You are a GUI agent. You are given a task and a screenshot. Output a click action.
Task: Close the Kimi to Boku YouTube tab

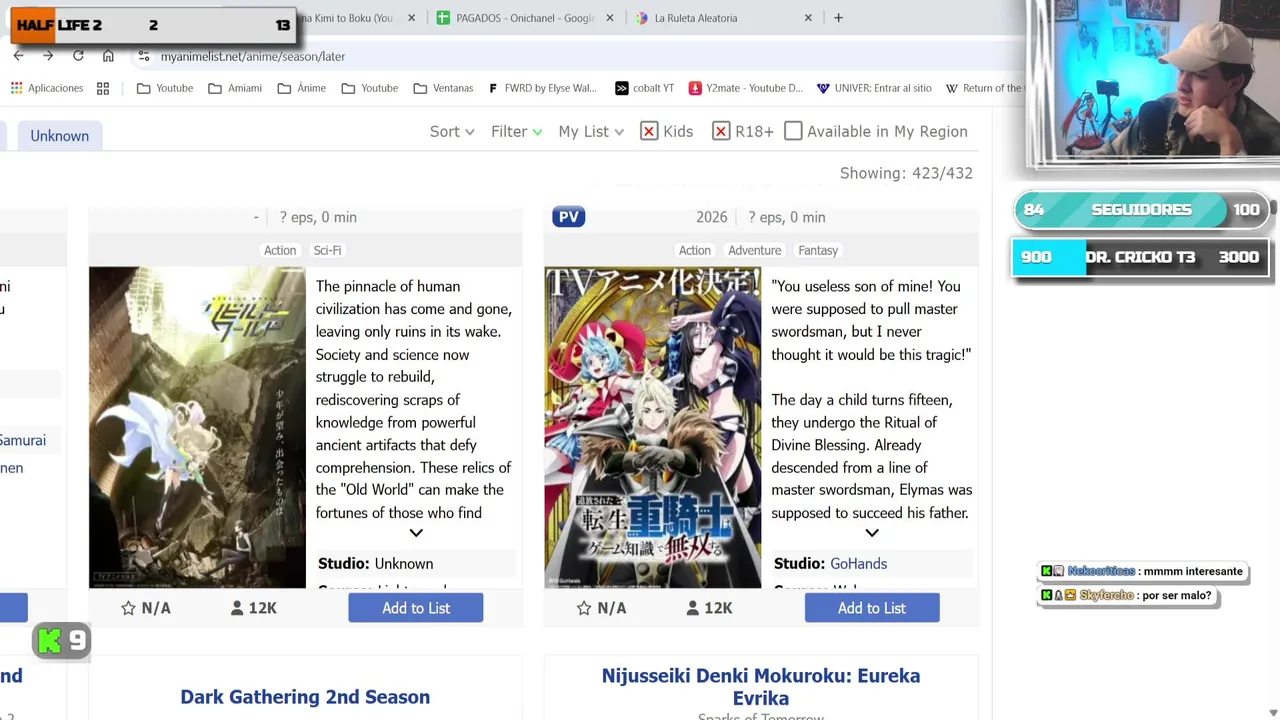pyautogui.click(x=413, y=18)
